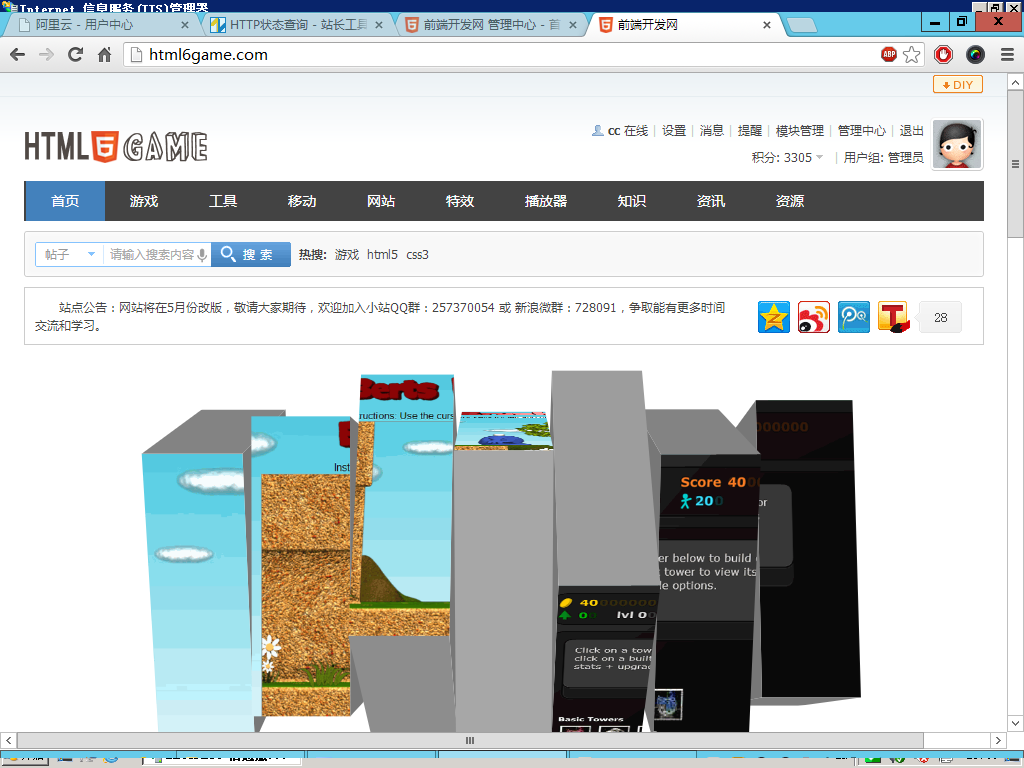
Task: Open the 移动 navigation item
Action: [x=302, y=201]
